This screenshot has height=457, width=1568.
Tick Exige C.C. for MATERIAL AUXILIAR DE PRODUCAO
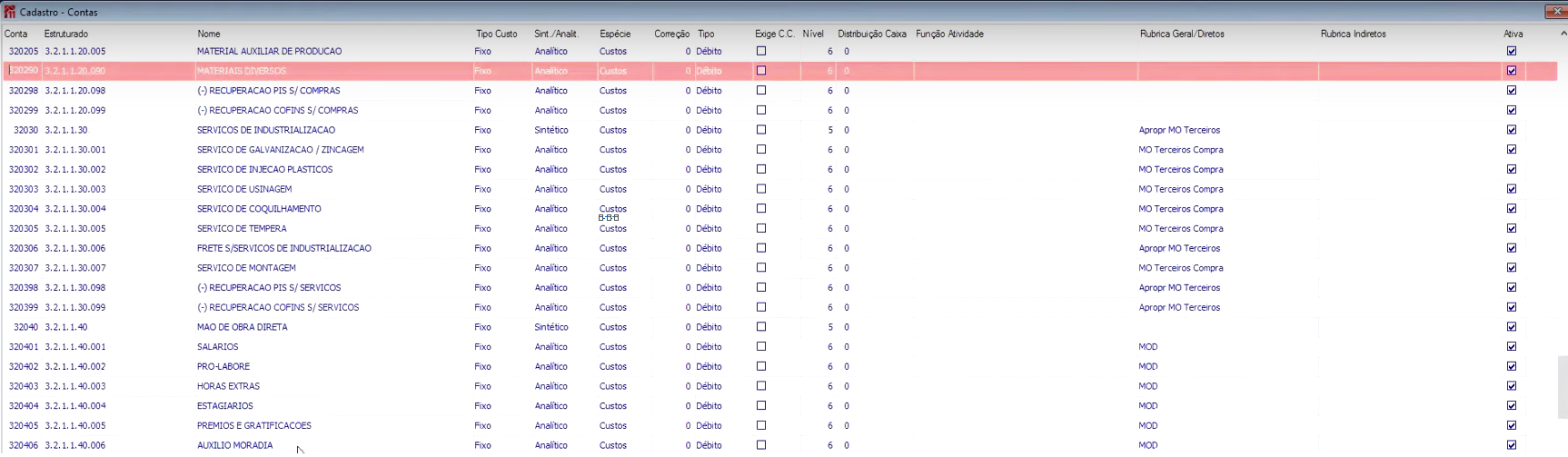click(x=761, y=51)
